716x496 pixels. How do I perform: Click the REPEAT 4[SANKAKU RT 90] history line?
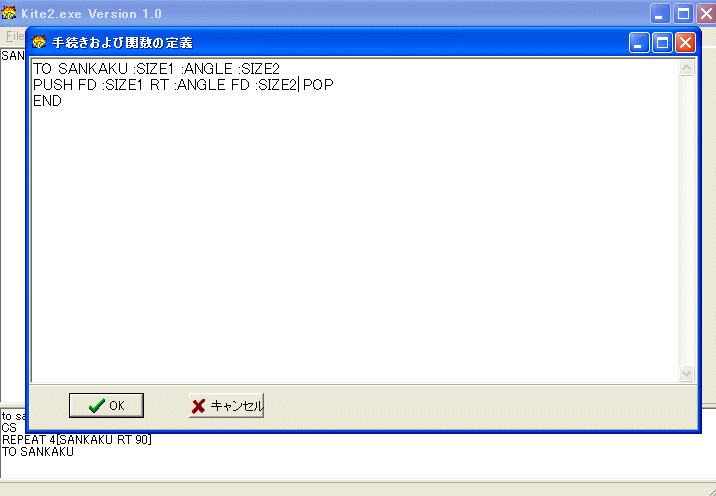tap(77, 440)
